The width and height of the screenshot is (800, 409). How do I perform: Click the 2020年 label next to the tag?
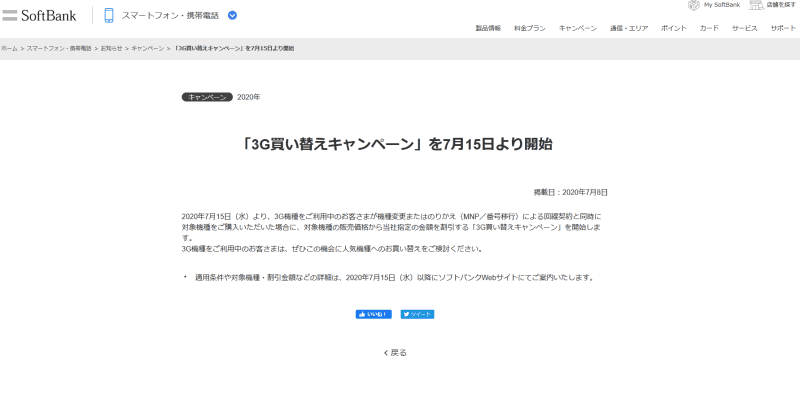(x=248, y=97)
